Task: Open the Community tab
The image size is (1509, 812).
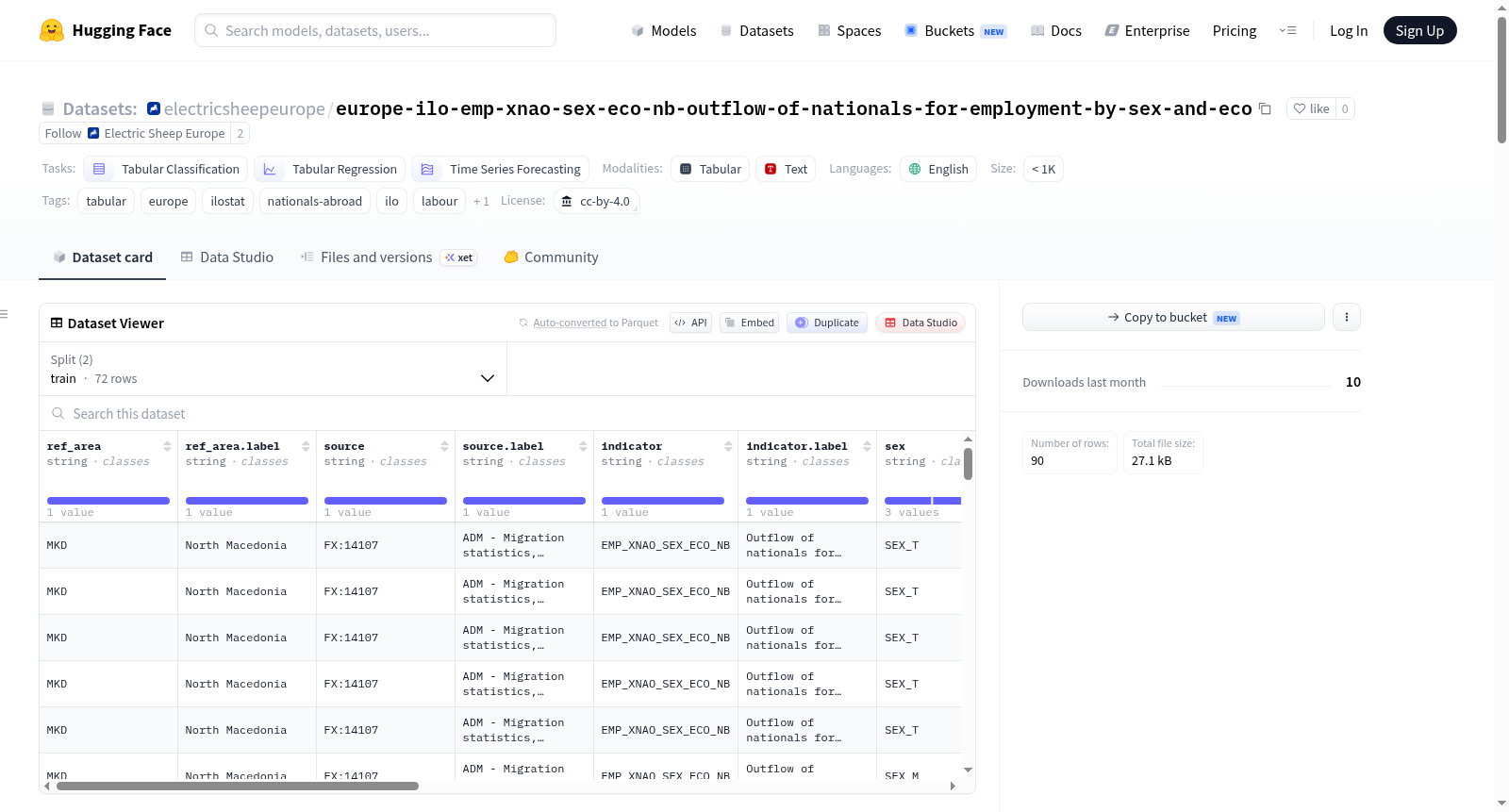Action: pyautogui.click(x=551, y=257)
